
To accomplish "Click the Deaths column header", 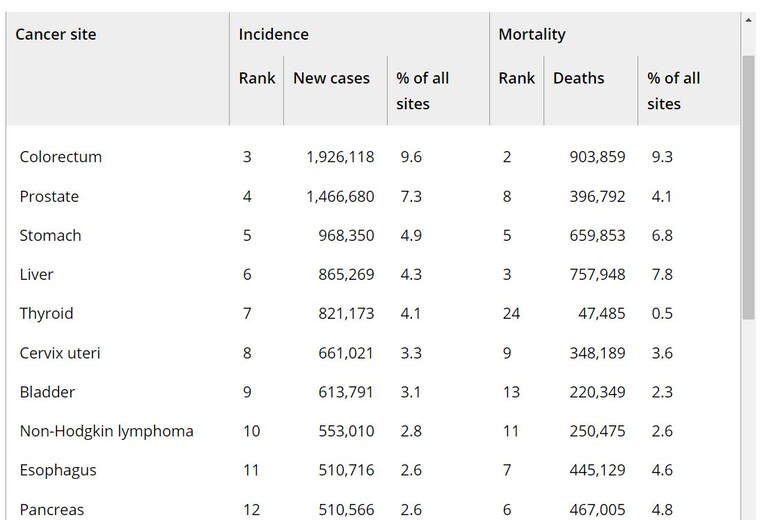I will (x=579, y=78).
